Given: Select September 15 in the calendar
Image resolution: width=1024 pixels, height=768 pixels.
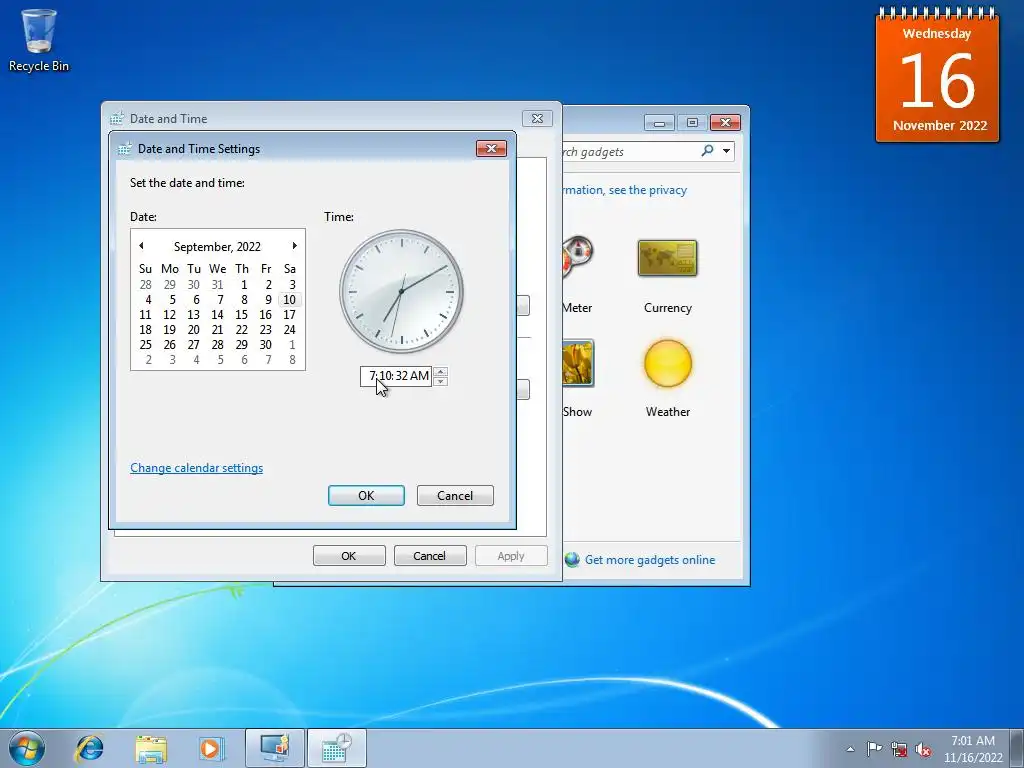Looking at the screenshot, I should [x=242, y=315].
